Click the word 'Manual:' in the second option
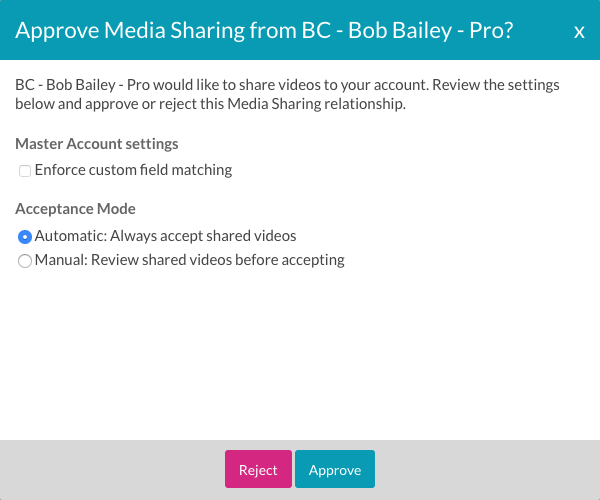The height and width of the screenshot is (500, 600). click(61, 260)
